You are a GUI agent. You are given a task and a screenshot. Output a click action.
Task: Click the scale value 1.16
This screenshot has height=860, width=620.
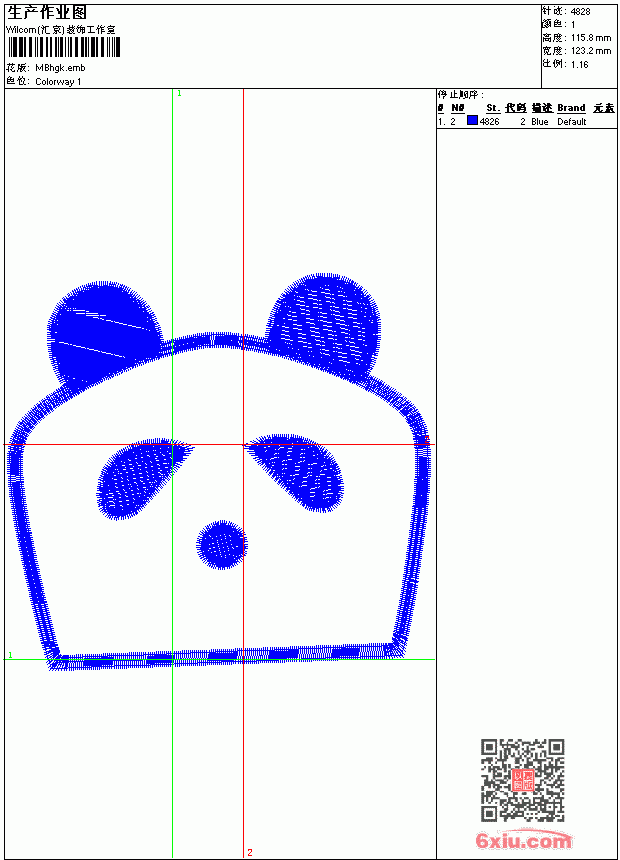coord(579,64)
